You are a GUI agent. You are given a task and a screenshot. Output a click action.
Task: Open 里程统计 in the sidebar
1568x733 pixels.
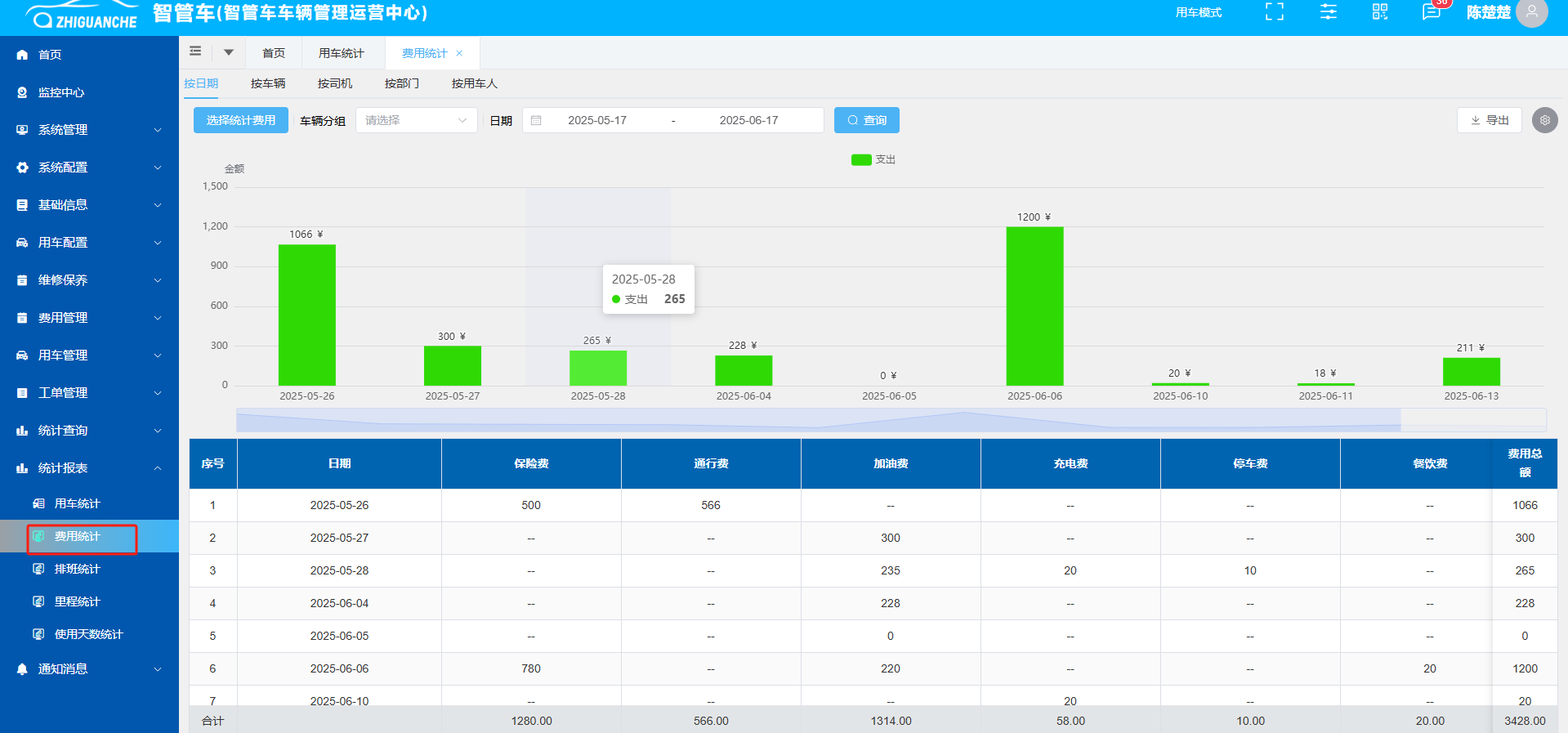pyautogui.click(x=77, y=601)
